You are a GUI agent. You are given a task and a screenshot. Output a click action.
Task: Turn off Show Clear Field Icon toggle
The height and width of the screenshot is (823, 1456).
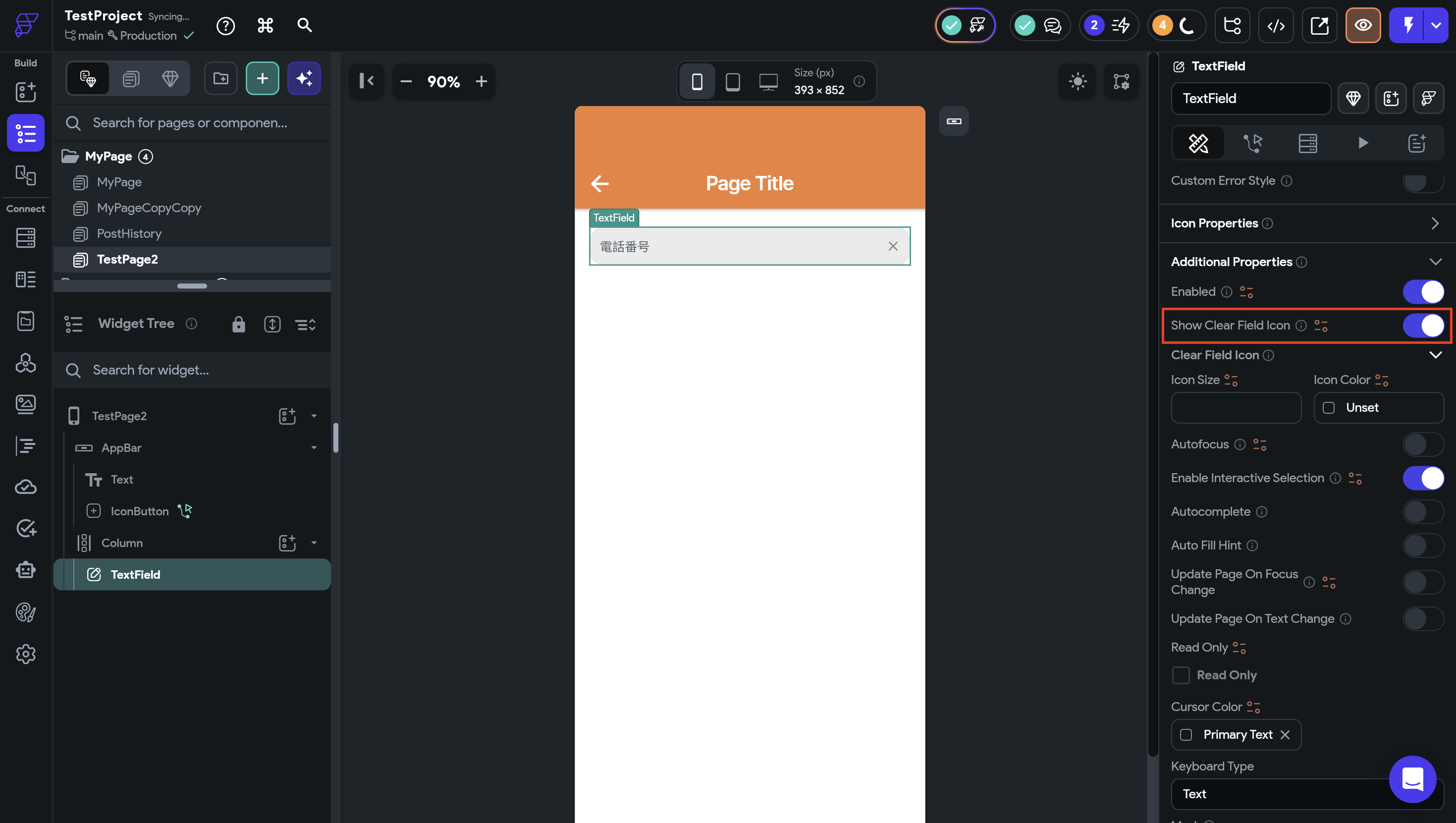coord(1423,326)
